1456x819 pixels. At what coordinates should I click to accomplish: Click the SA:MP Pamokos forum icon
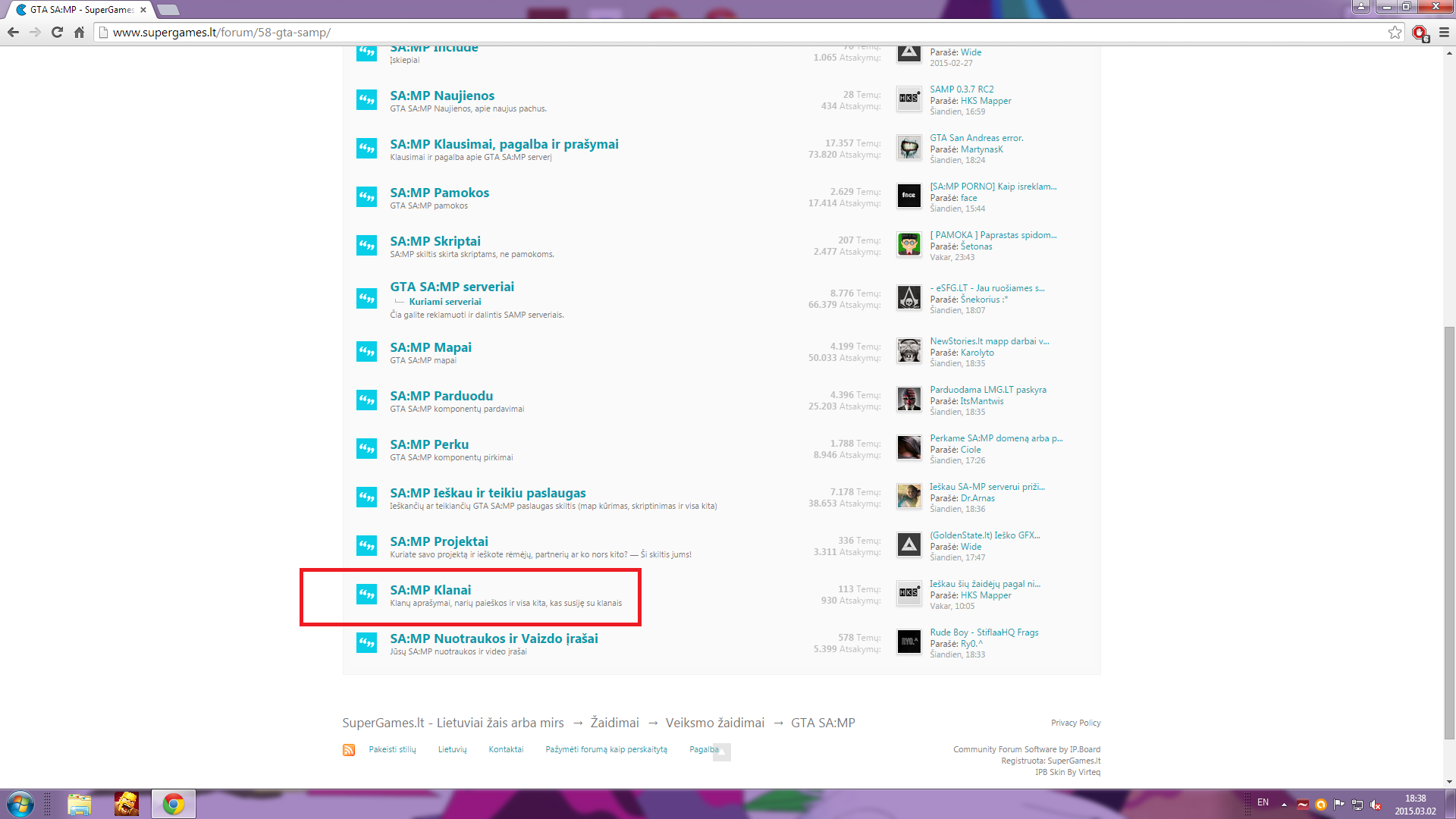(x=366, y=197)
